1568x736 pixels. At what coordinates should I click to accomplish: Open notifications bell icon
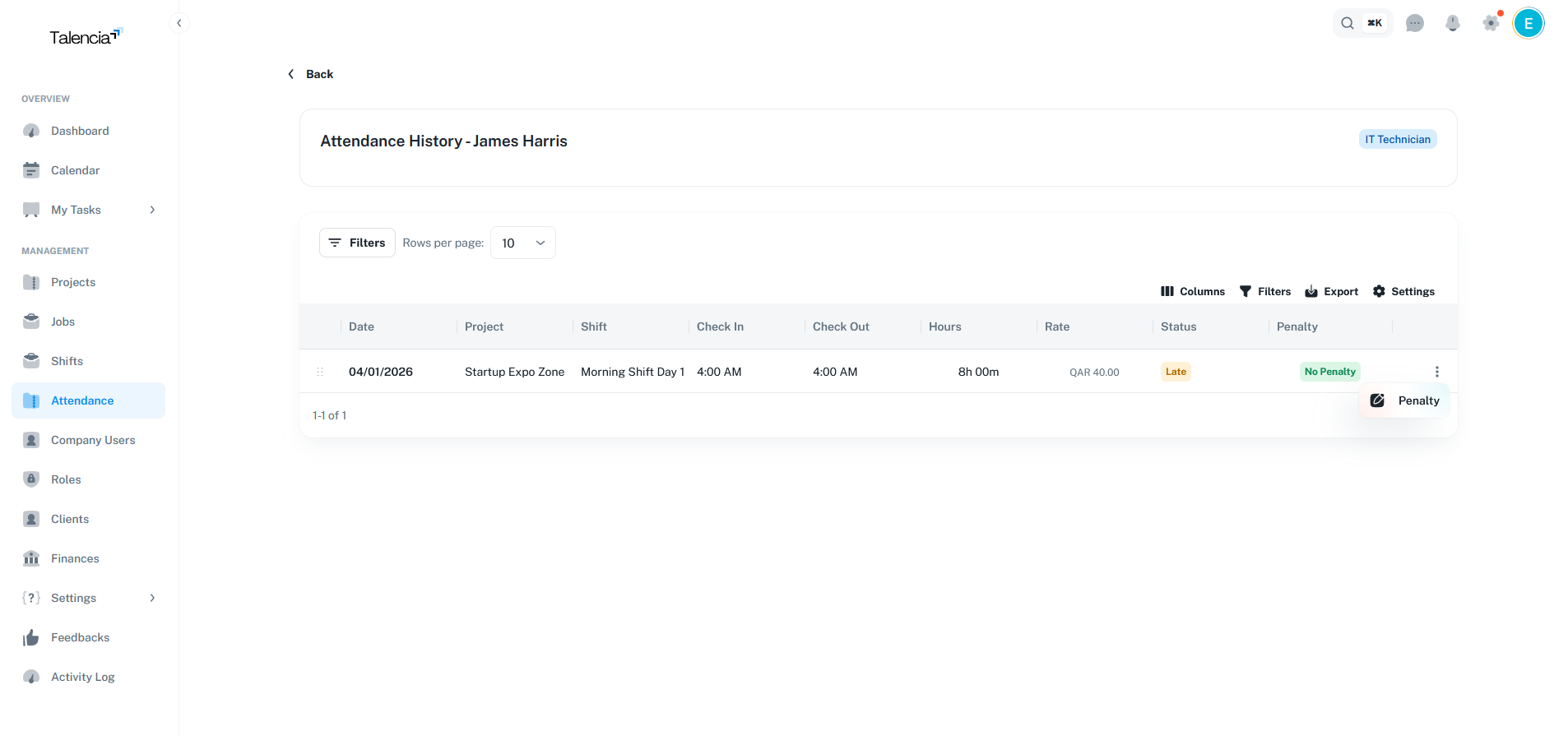(x=1453, y=23)
